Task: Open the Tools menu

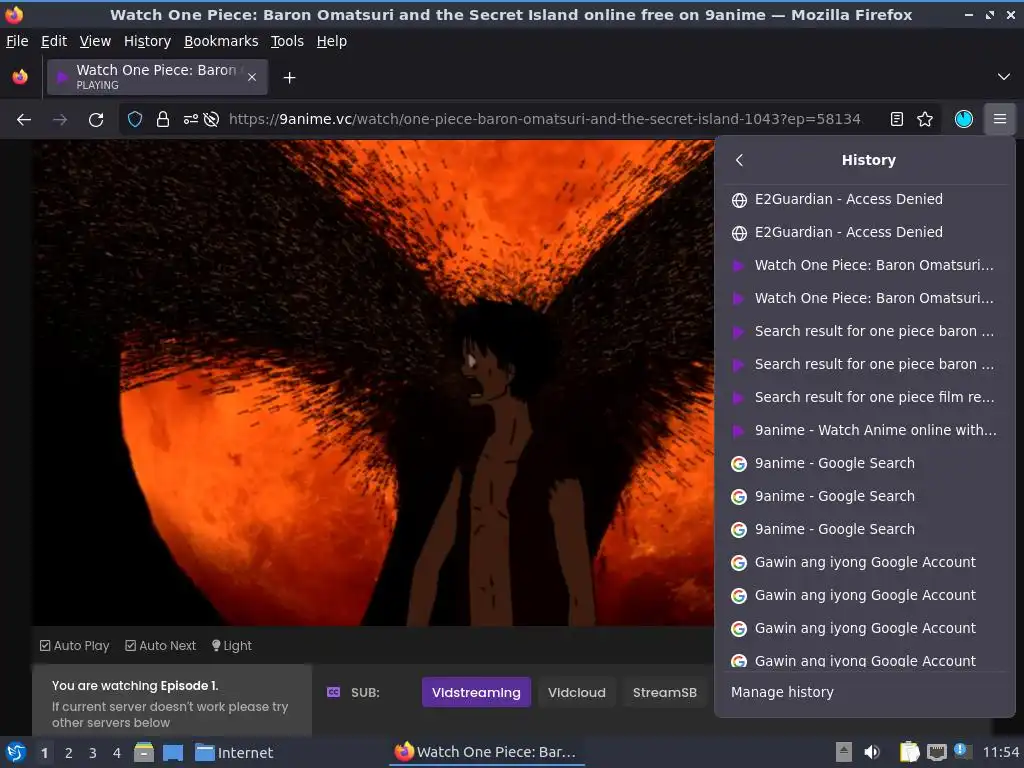Action: click(x=287, y=41)
